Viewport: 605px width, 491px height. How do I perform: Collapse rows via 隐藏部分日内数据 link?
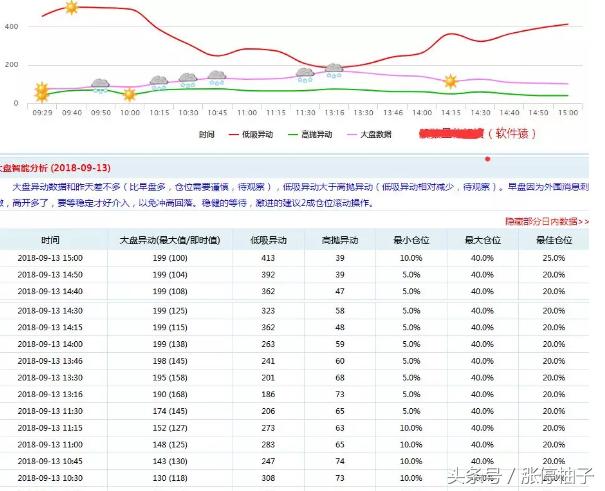click(x=546, y=221)
